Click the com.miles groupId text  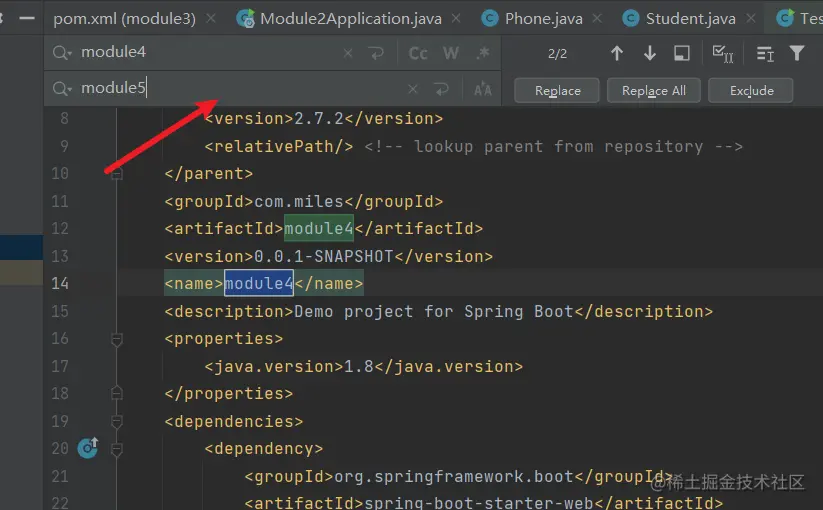coord(299,201)
